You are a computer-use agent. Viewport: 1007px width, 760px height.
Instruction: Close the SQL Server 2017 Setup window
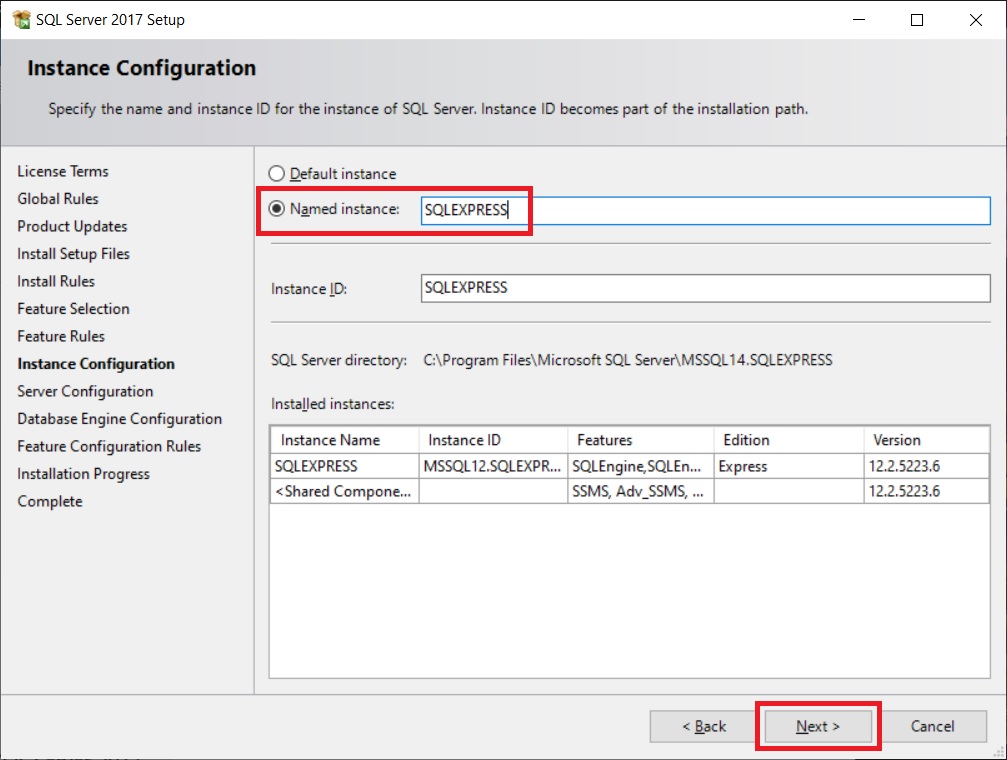(x=976, y=20)
